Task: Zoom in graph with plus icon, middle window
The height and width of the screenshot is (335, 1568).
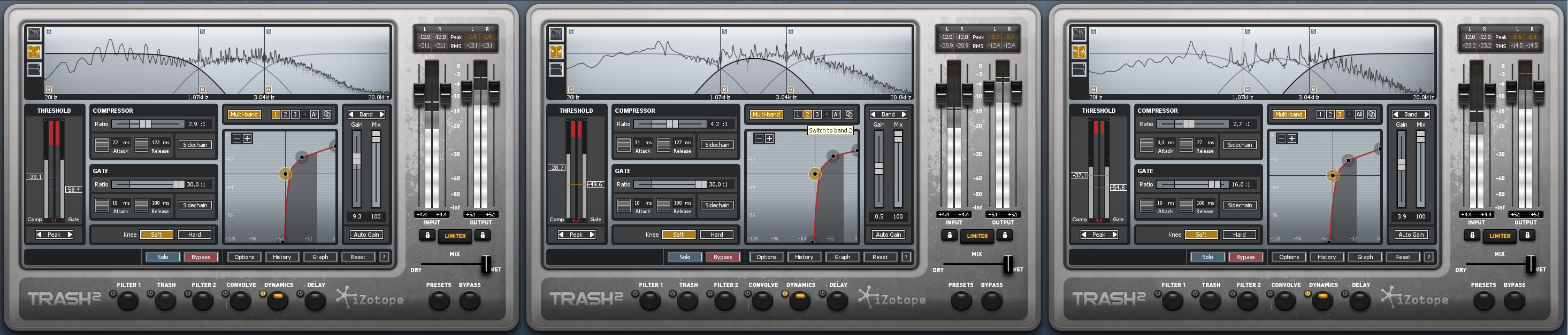Action: click(x=770, y=138)
